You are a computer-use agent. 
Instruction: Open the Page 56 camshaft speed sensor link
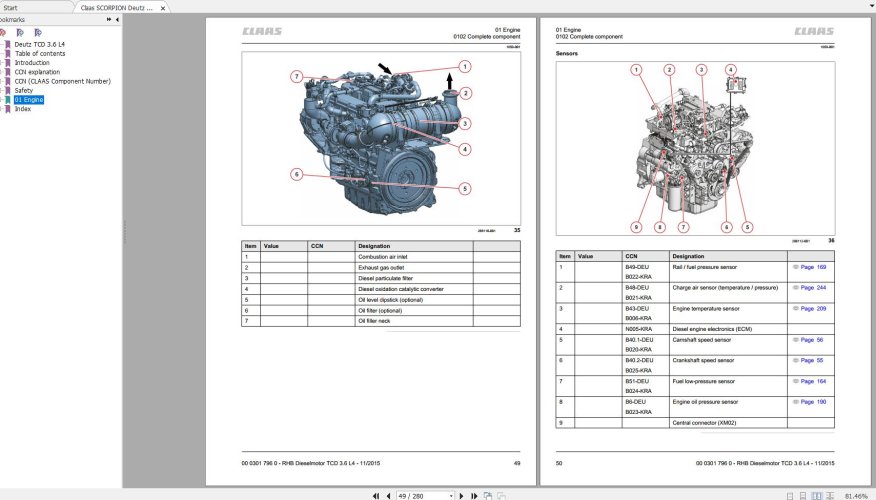click(x=812, y=340)
